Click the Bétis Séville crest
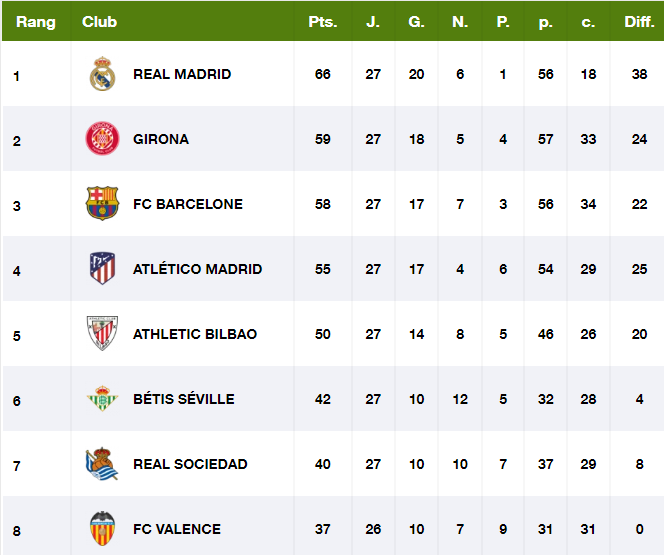The image size is (664, 555). pyautogui.click(x=102, y=398)
